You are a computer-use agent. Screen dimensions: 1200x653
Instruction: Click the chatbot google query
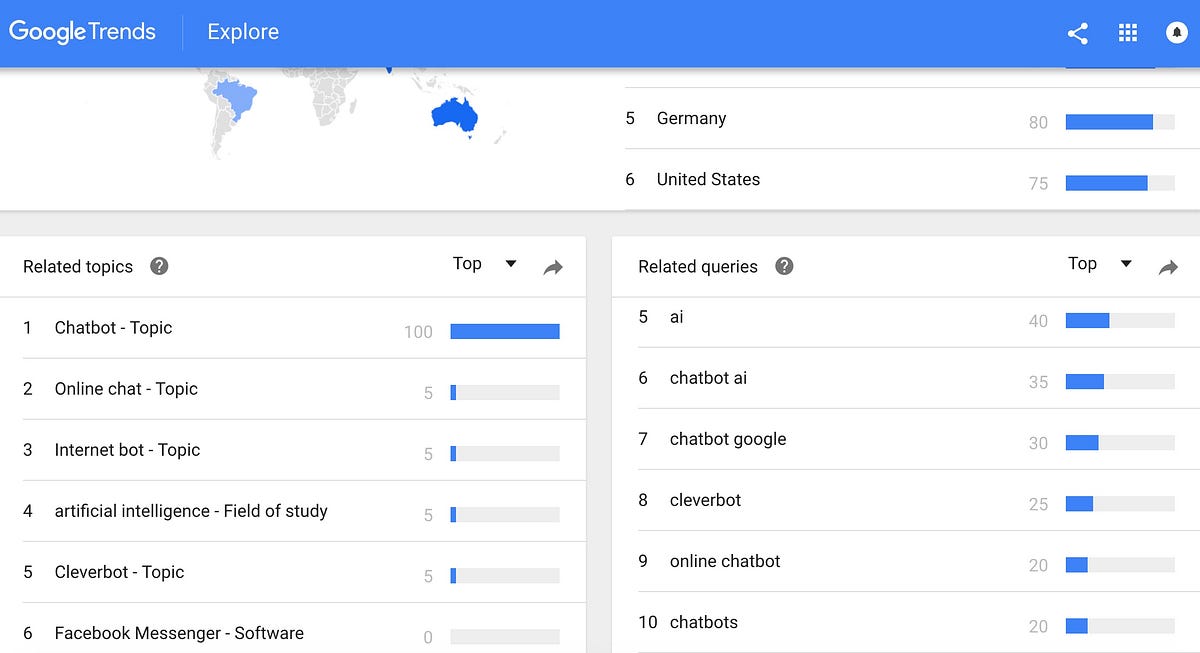[x=728, y=439]
